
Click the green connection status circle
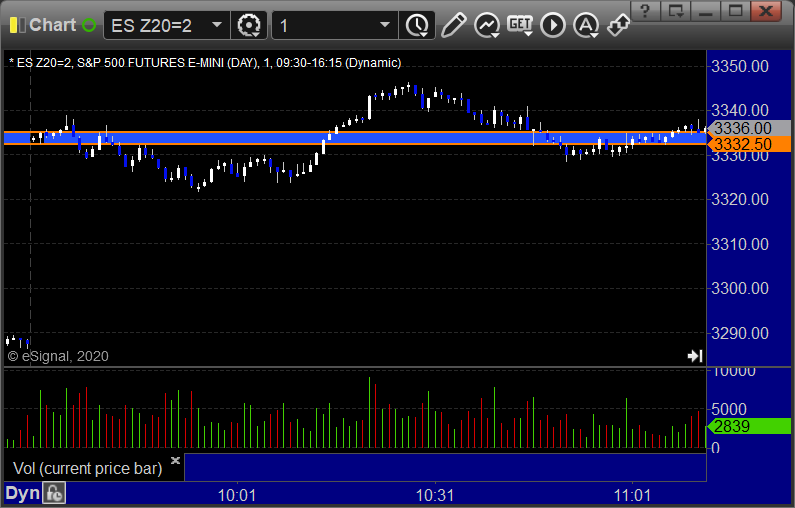(89, 25)
